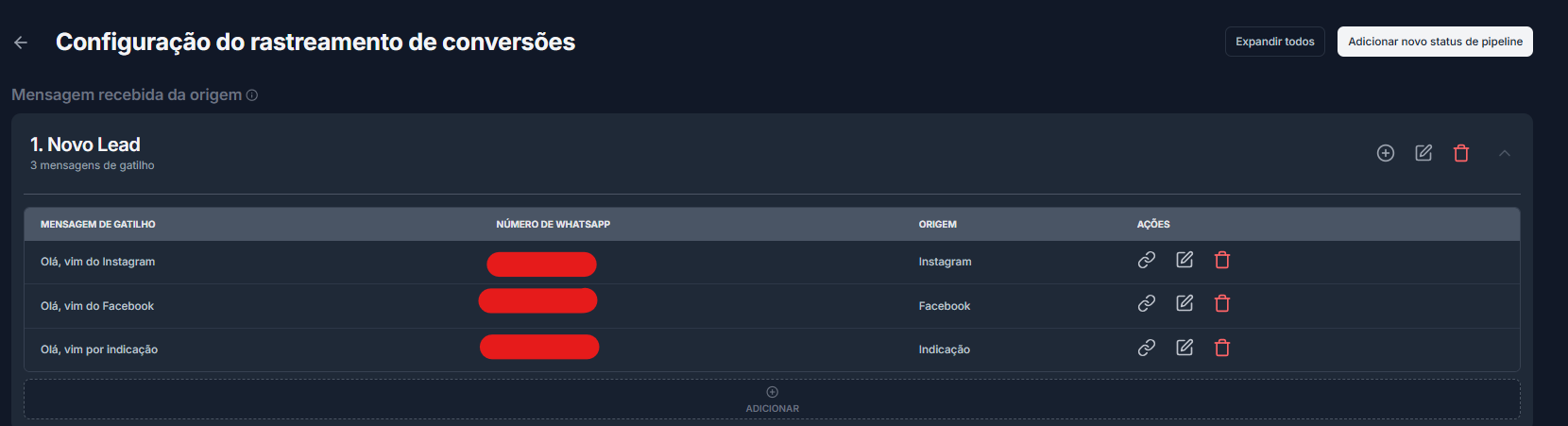Copy link for Instagram trigger message
This screenshot has width=1568, height=426.
(x=1147, y=260)
